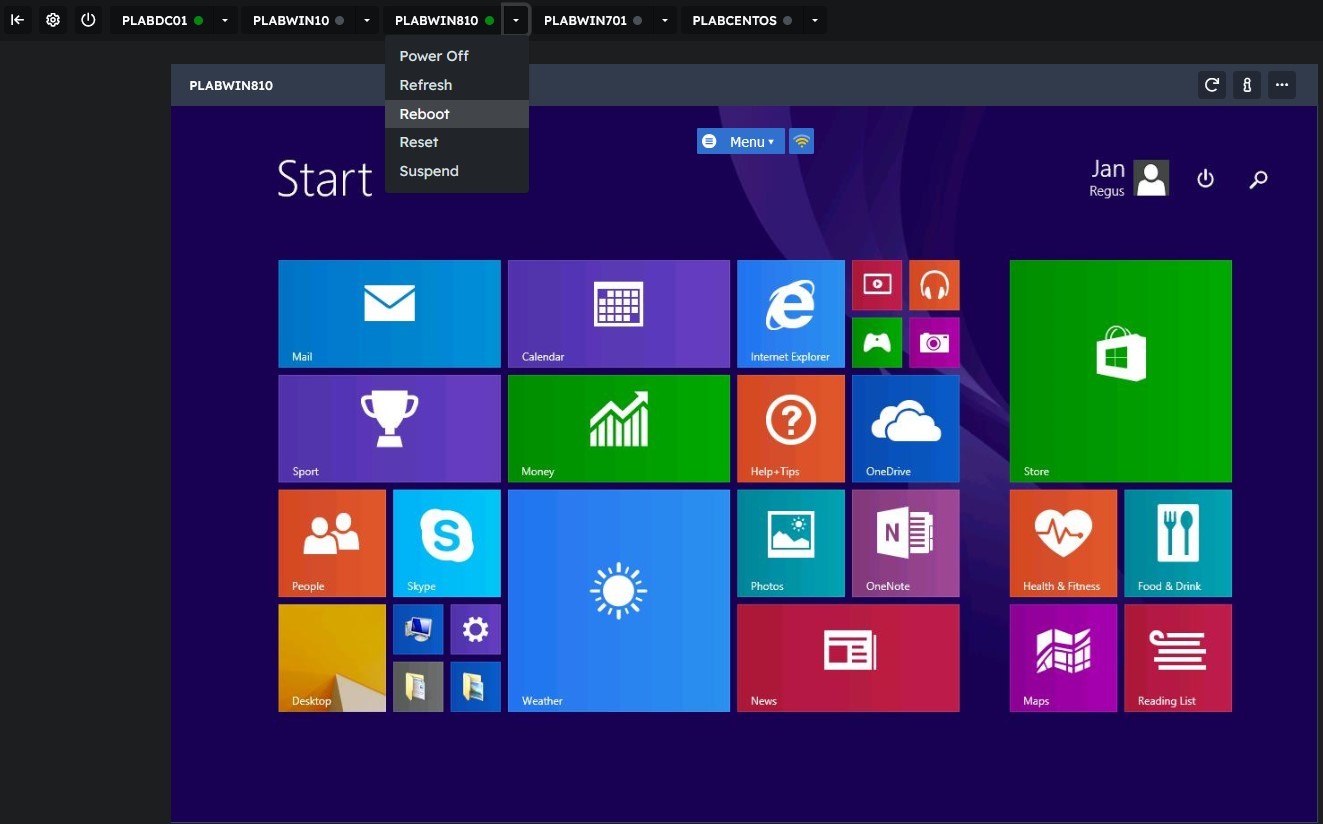
Task: Click the top-left power icon
Action: pos(88,20)
